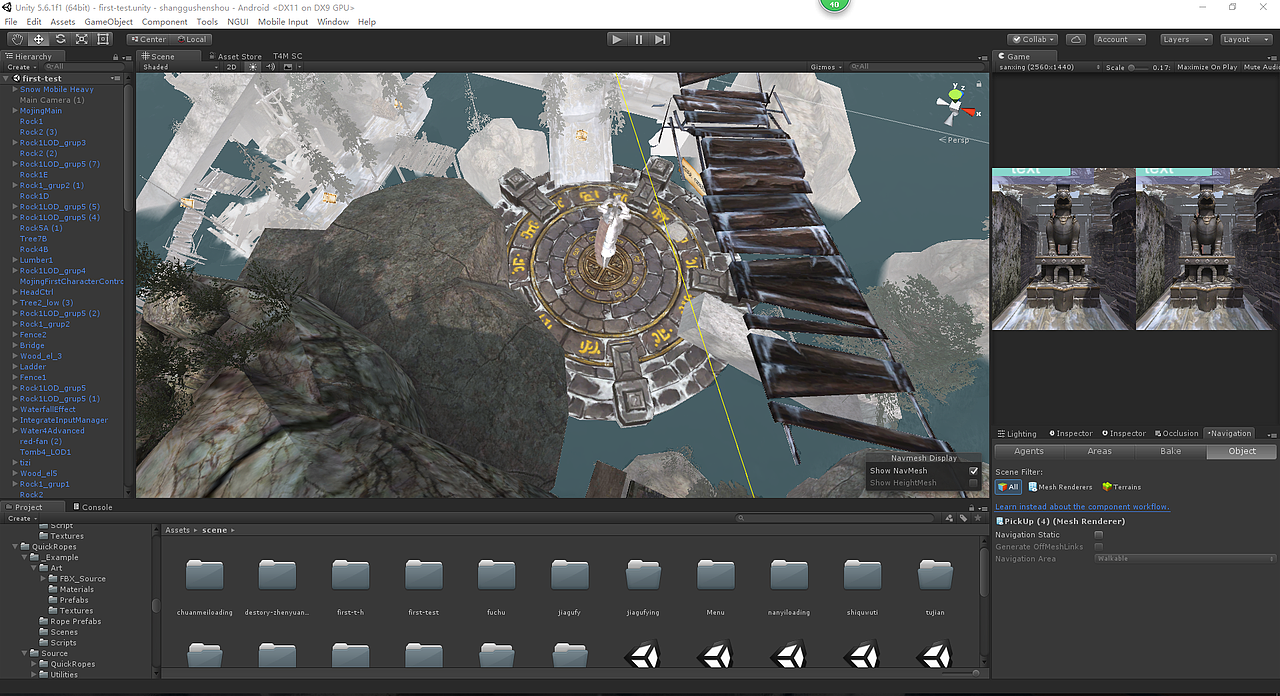
Task: Select the Rect Transform tool in the toolbar
Action: 103,39
